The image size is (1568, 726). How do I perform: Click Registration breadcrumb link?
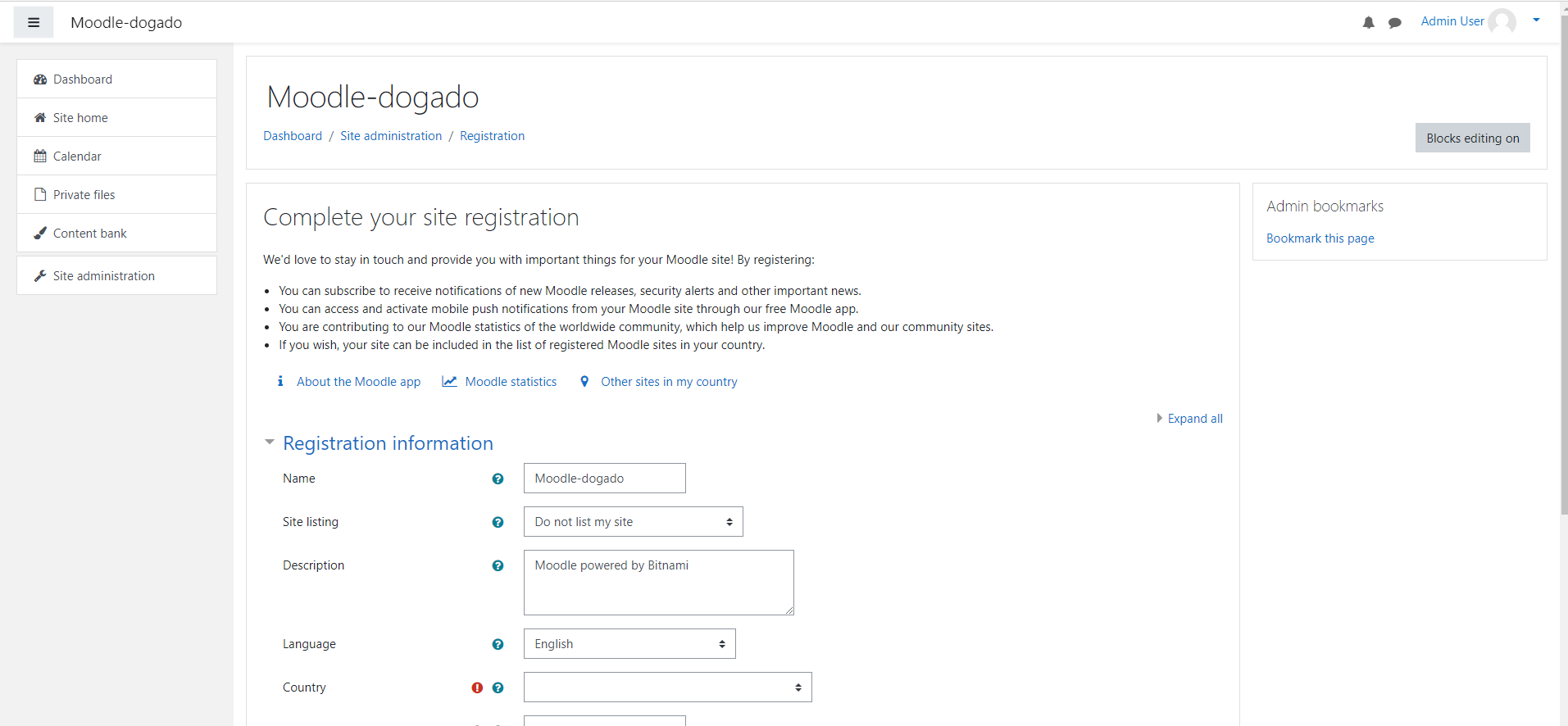pyautogui.click(x=492, y=136)
